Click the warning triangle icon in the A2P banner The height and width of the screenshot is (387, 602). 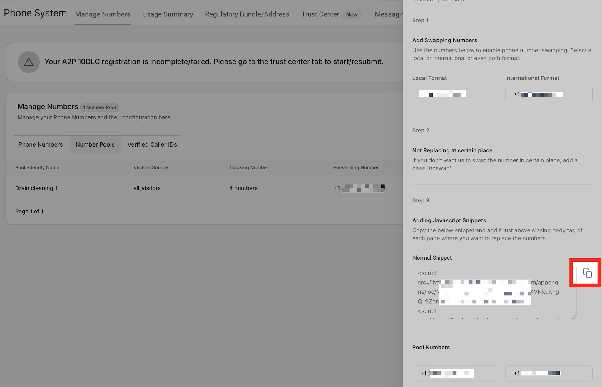click(29, 62)
